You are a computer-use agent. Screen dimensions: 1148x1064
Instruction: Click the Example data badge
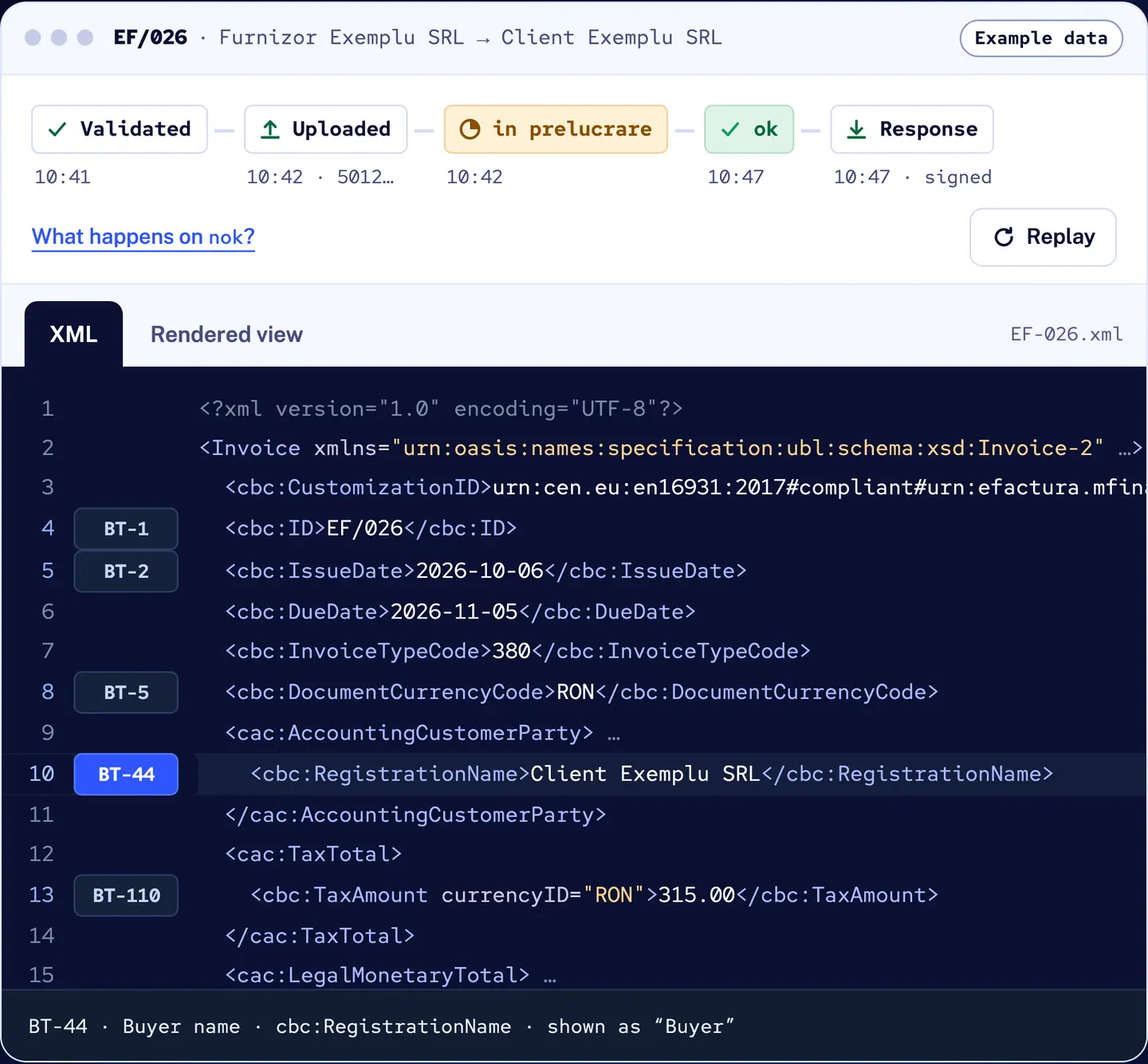[x=1041, y=38]
